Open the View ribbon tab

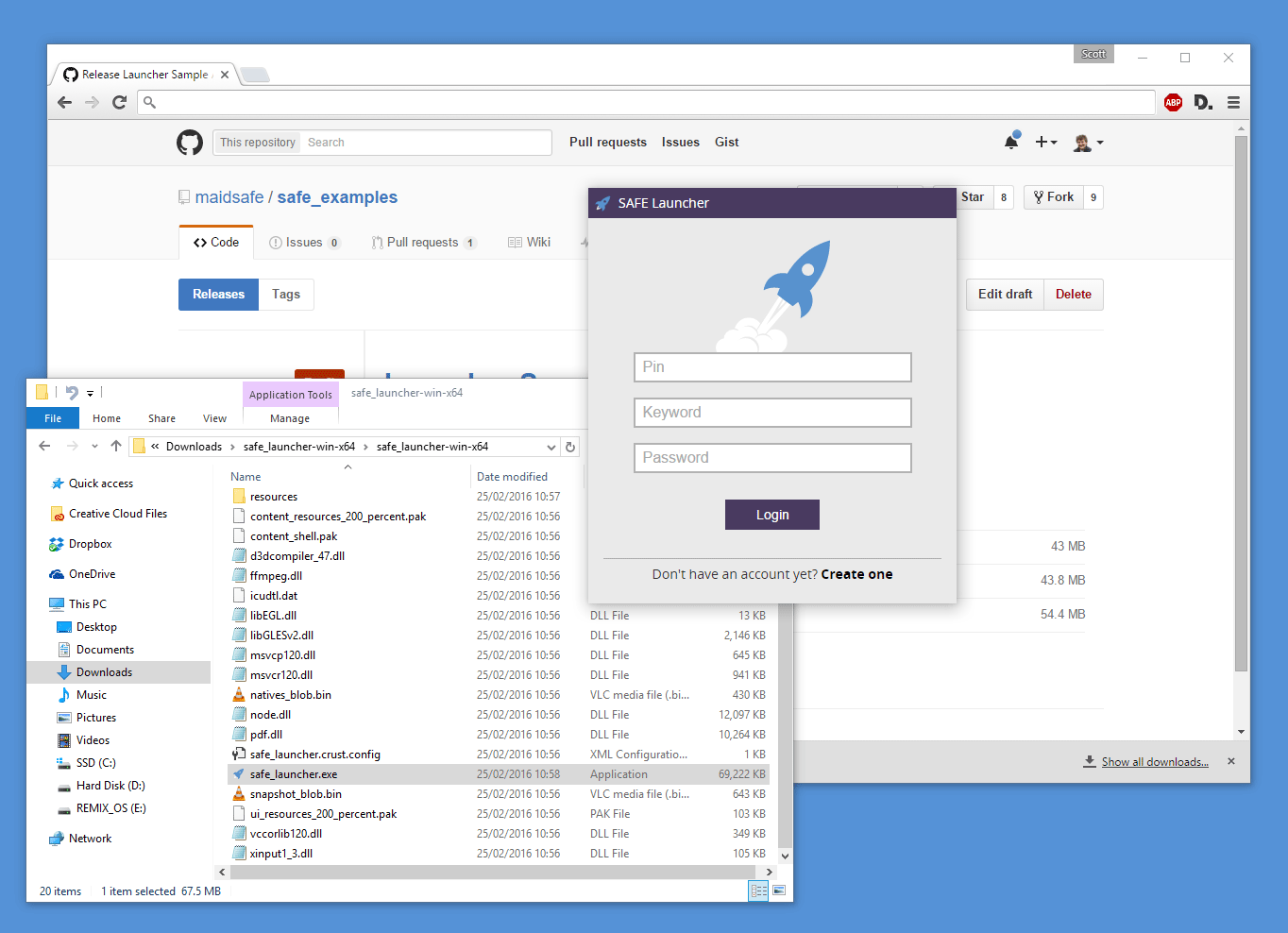click(214, 418)
